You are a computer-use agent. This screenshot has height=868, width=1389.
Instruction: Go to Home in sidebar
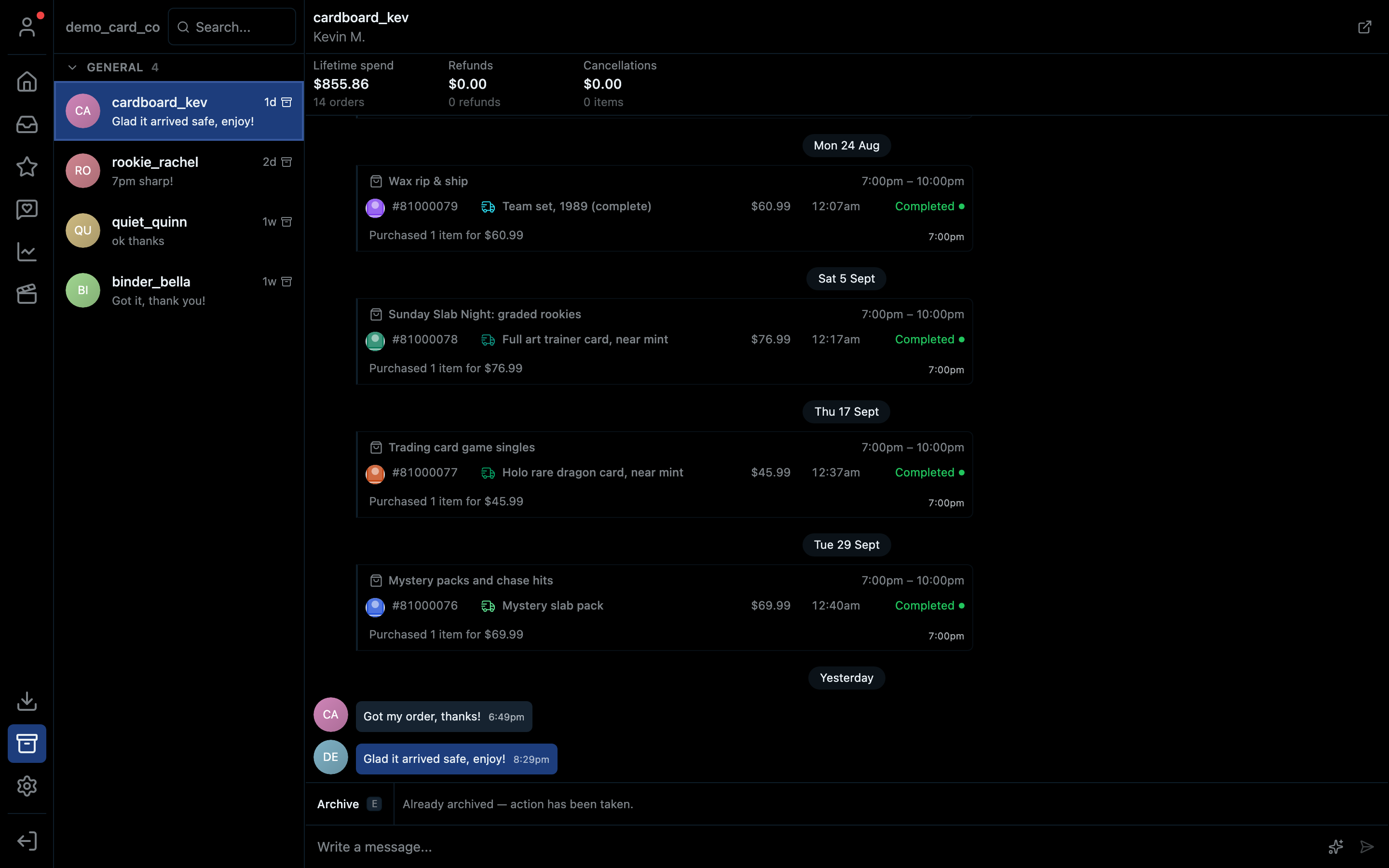coord(27,81)
